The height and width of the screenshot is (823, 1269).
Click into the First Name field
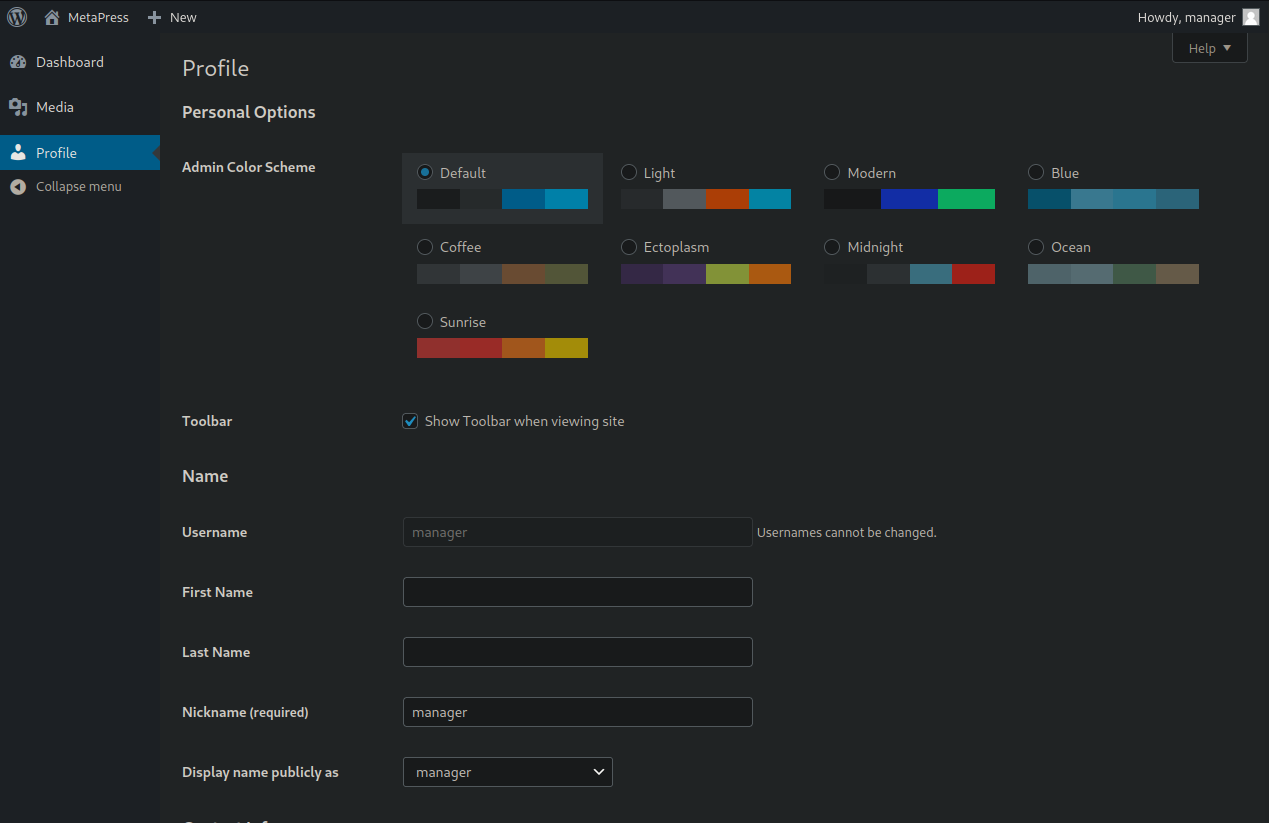pyautogui.click(x=577, y=592)
